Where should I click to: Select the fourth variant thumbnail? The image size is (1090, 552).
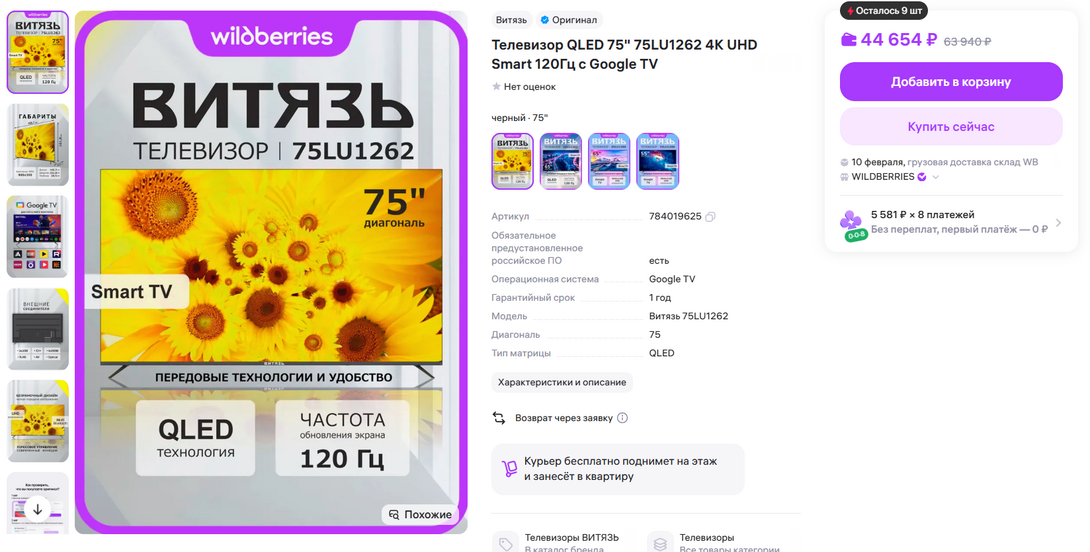click(x=658, y=161)
